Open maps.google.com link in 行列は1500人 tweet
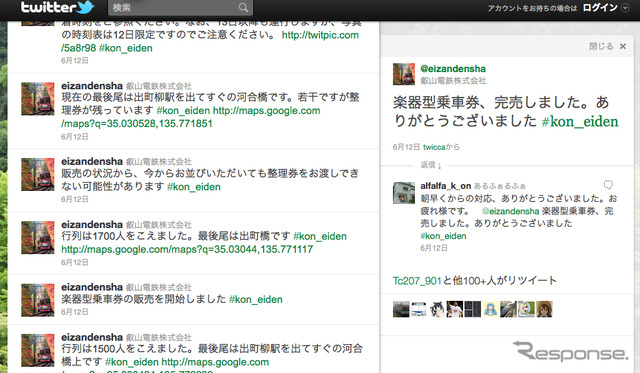The image size is (640, 373). [215, 362]
